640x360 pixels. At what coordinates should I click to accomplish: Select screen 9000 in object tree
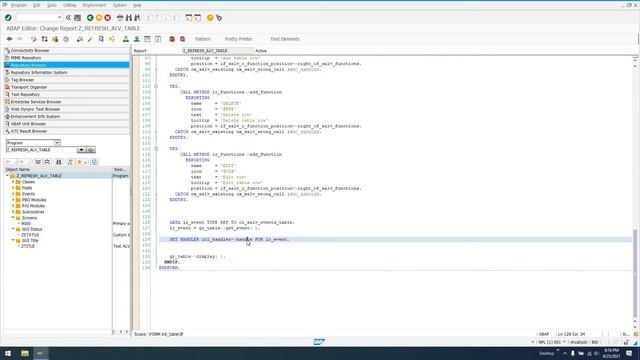click(26, 224)
